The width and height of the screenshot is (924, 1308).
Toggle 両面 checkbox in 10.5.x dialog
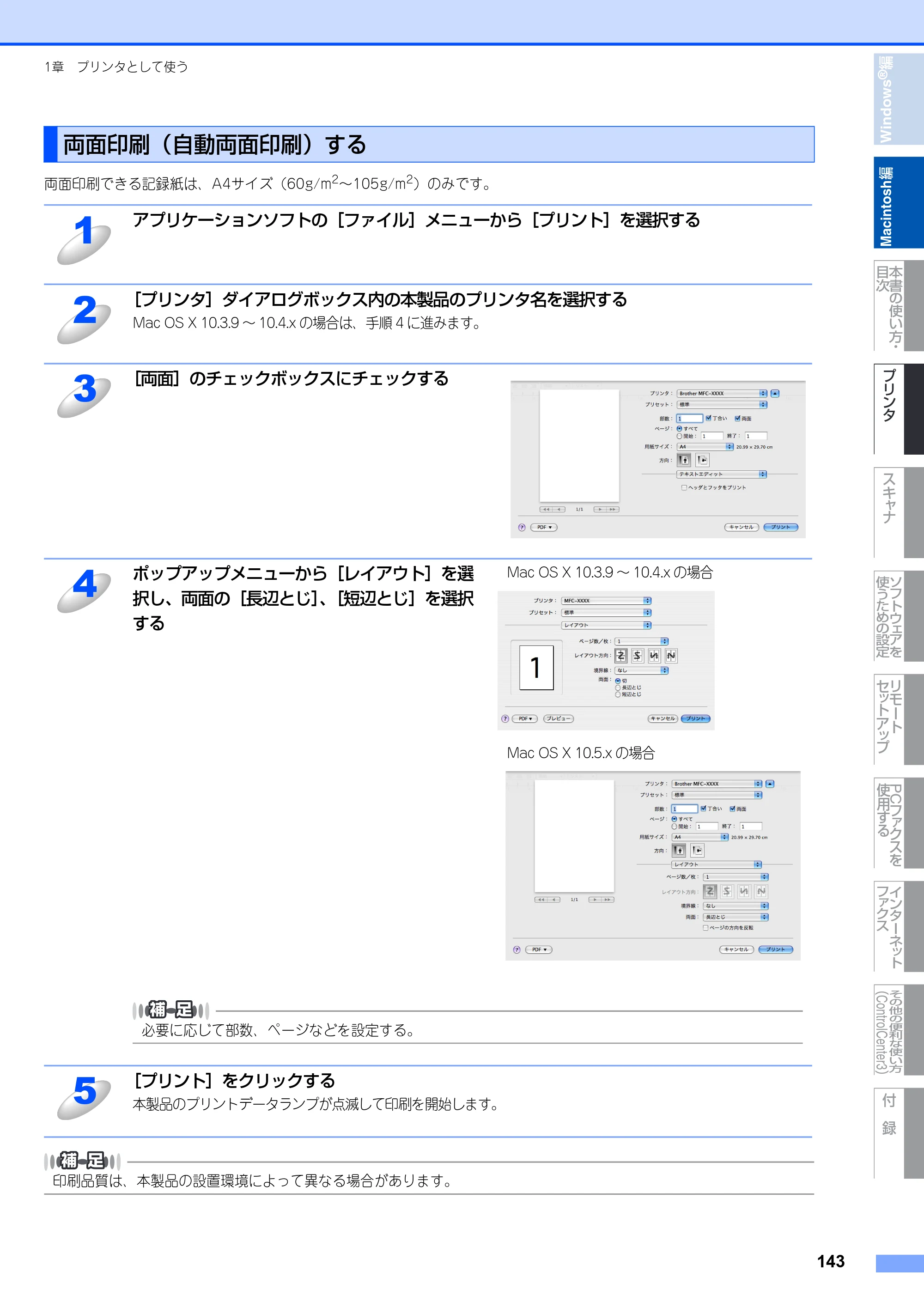pos(732,809)
